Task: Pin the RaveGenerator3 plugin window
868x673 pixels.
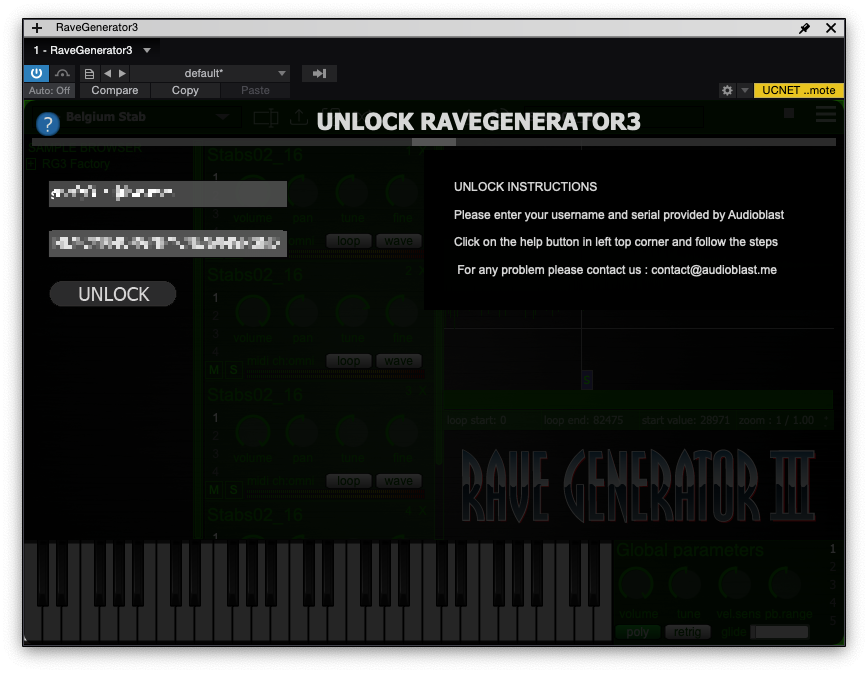Action: coord(804,28)
